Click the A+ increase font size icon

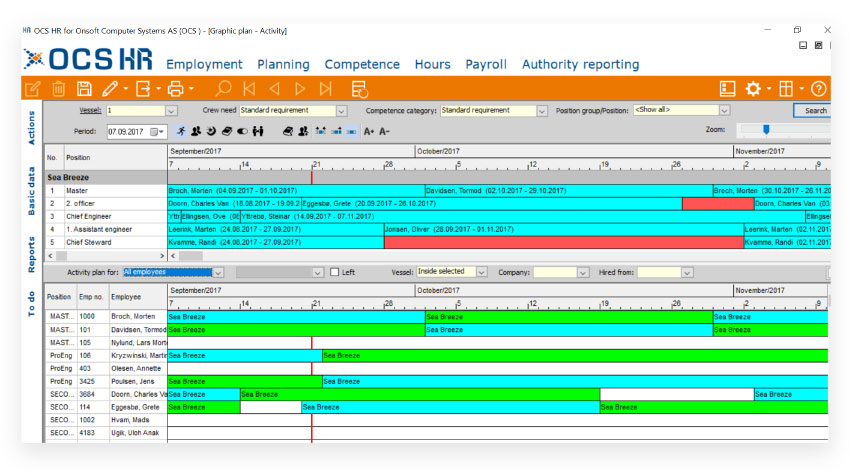point(369,131)
